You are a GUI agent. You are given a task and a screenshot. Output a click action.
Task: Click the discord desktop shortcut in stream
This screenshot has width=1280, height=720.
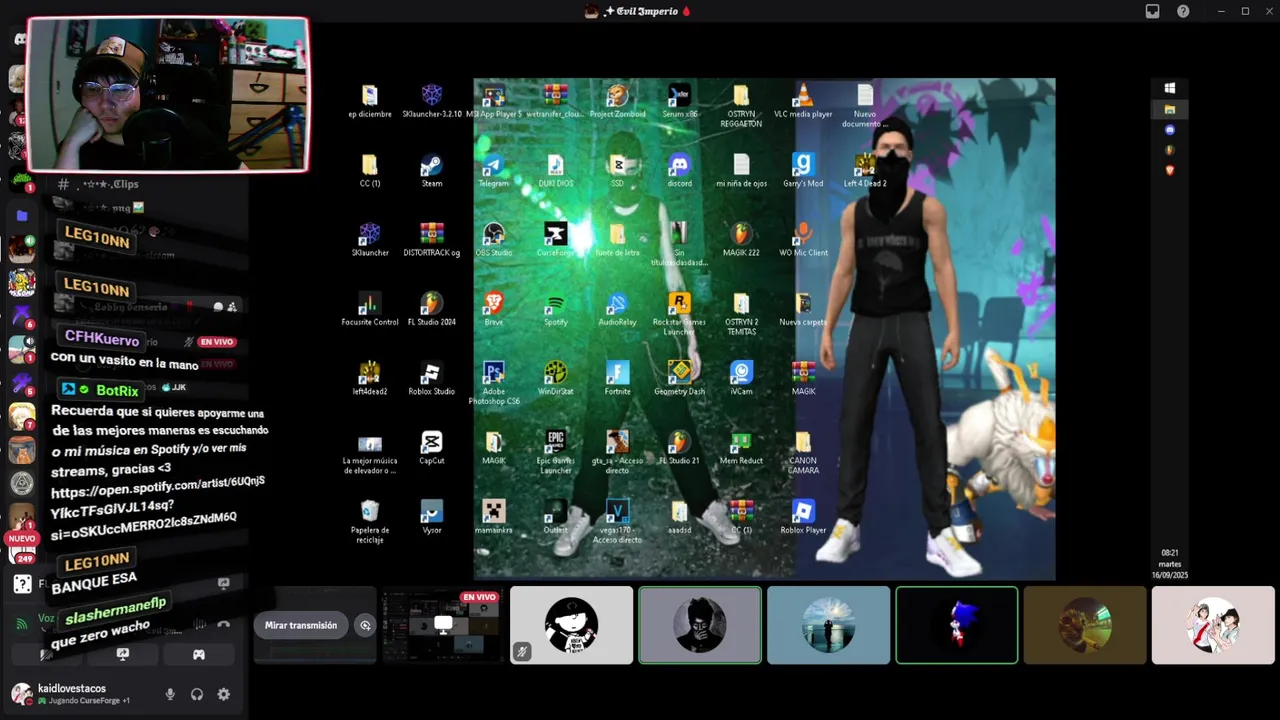click(680, 170)
